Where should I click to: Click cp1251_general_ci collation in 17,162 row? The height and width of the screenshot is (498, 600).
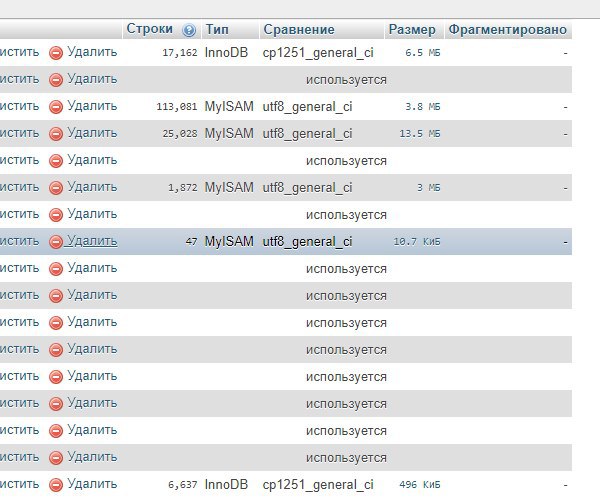[318, 53]
